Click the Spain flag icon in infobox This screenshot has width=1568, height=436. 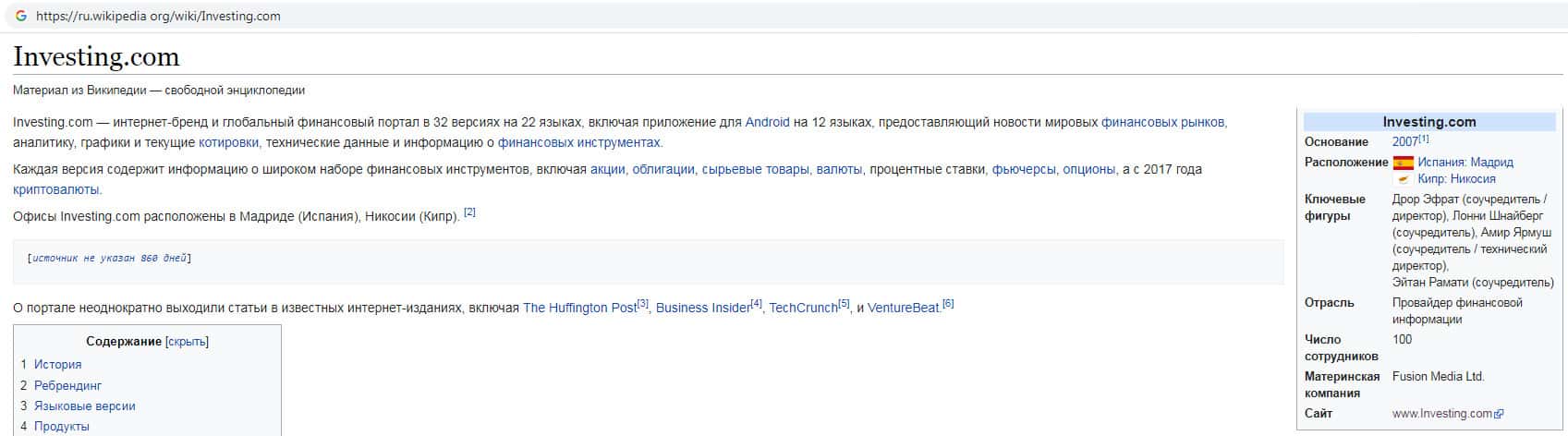[x=1404, y=163]
